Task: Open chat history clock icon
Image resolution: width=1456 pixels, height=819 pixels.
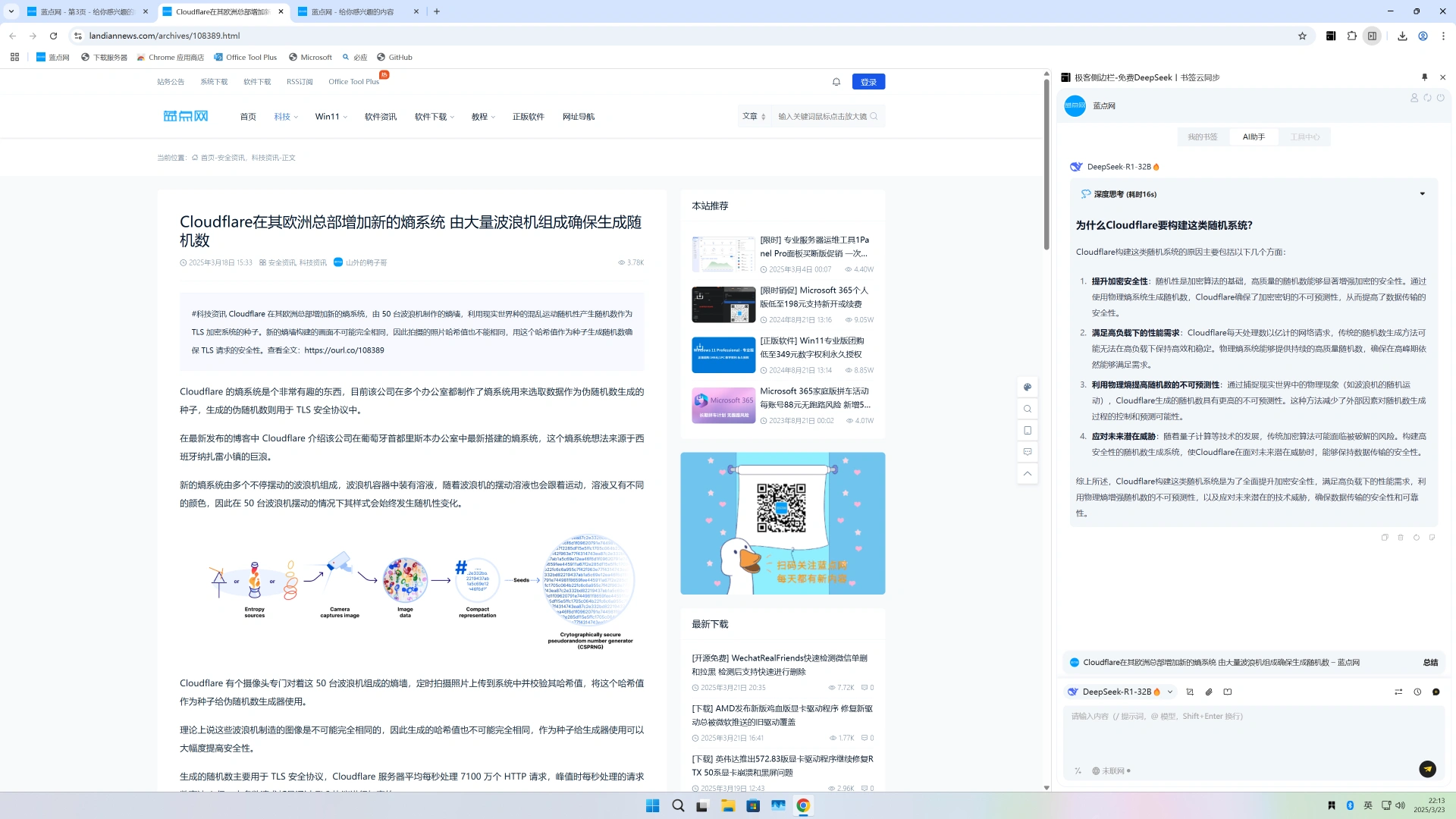Action: click(1417, 692)
